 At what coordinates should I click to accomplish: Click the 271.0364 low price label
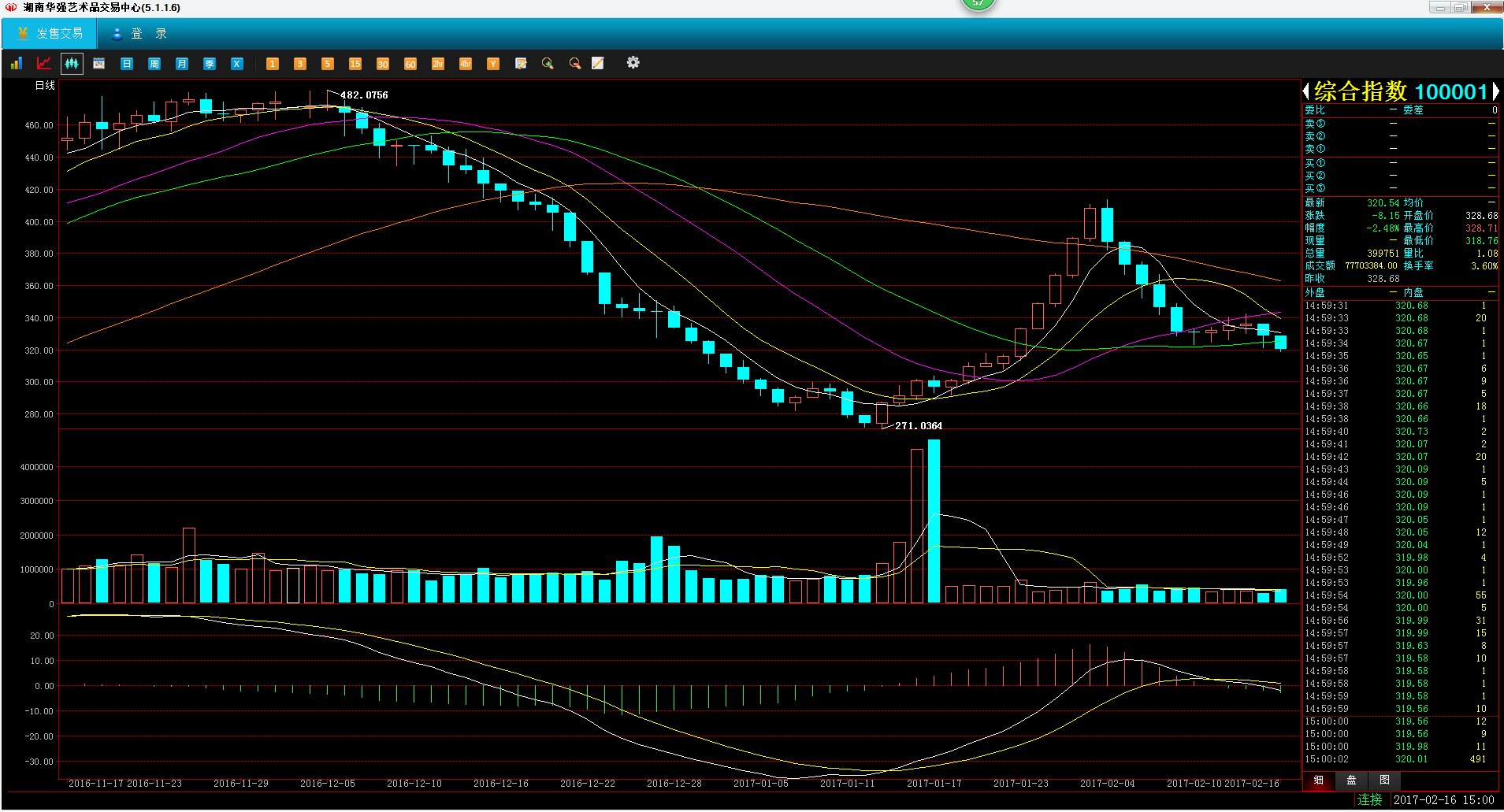(x=919, y=426)
